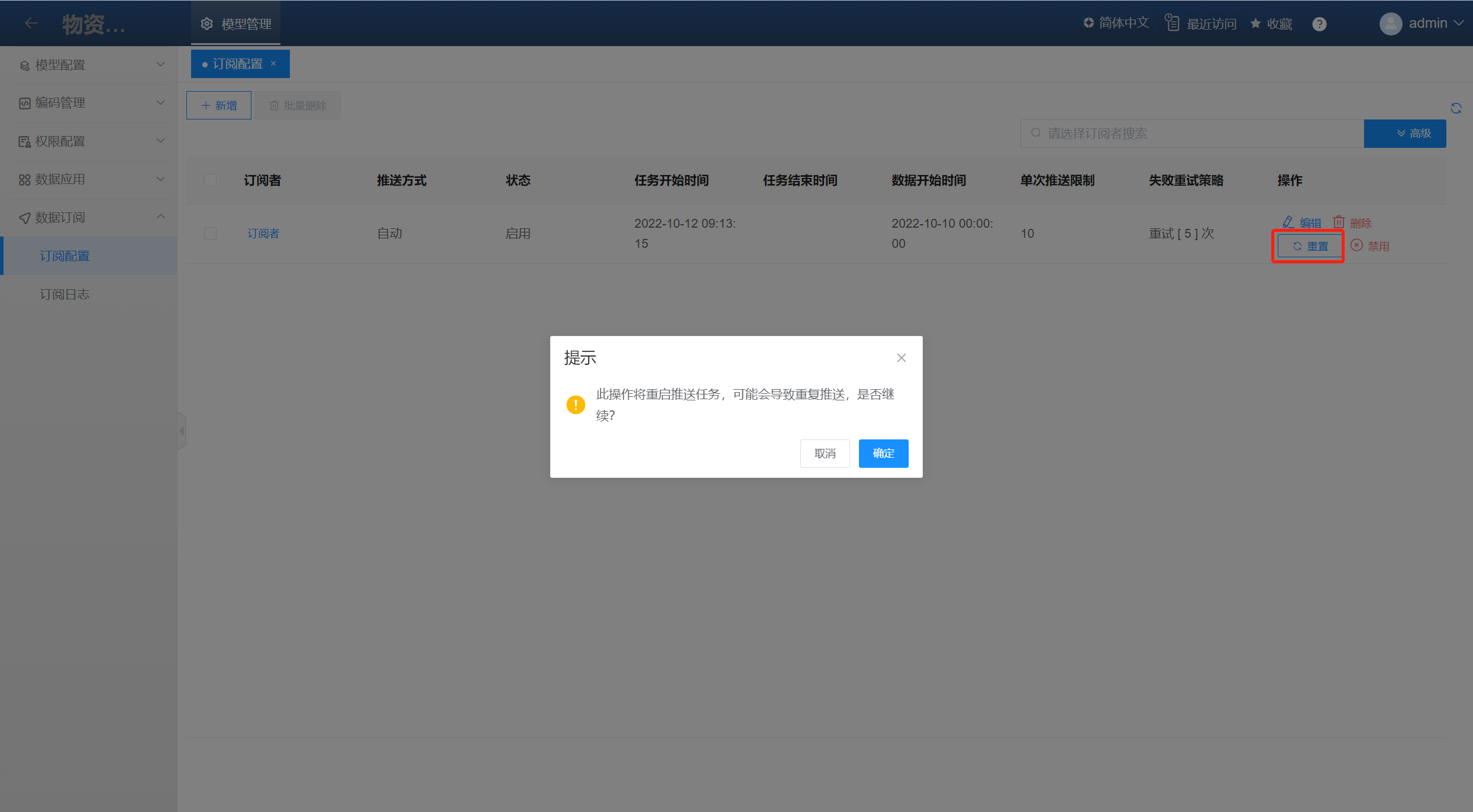Viewport: 1473px width, 812px height.
Task: Focus the 请选择订阅者搜索 search field
Action: tap(1192, 134)
